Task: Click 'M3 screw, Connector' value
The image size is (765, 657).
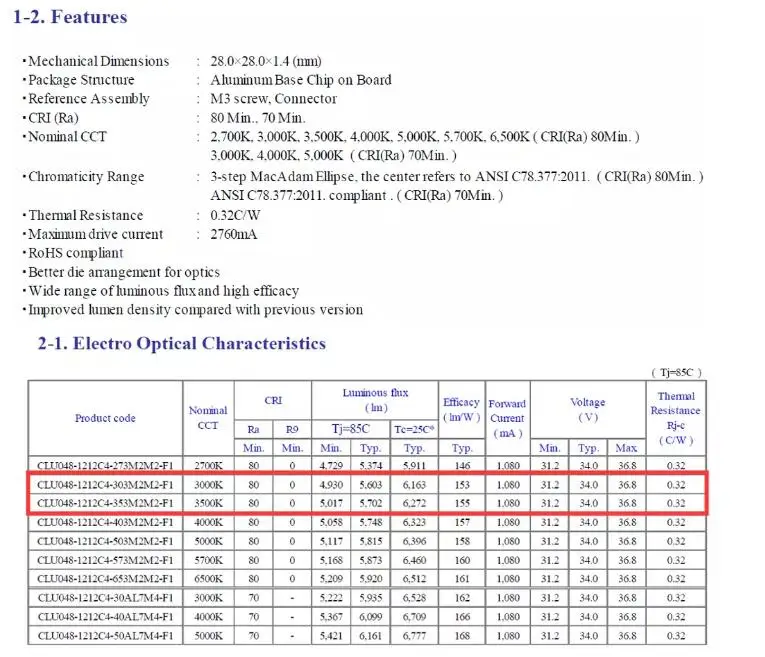Action: coord(273,99)
